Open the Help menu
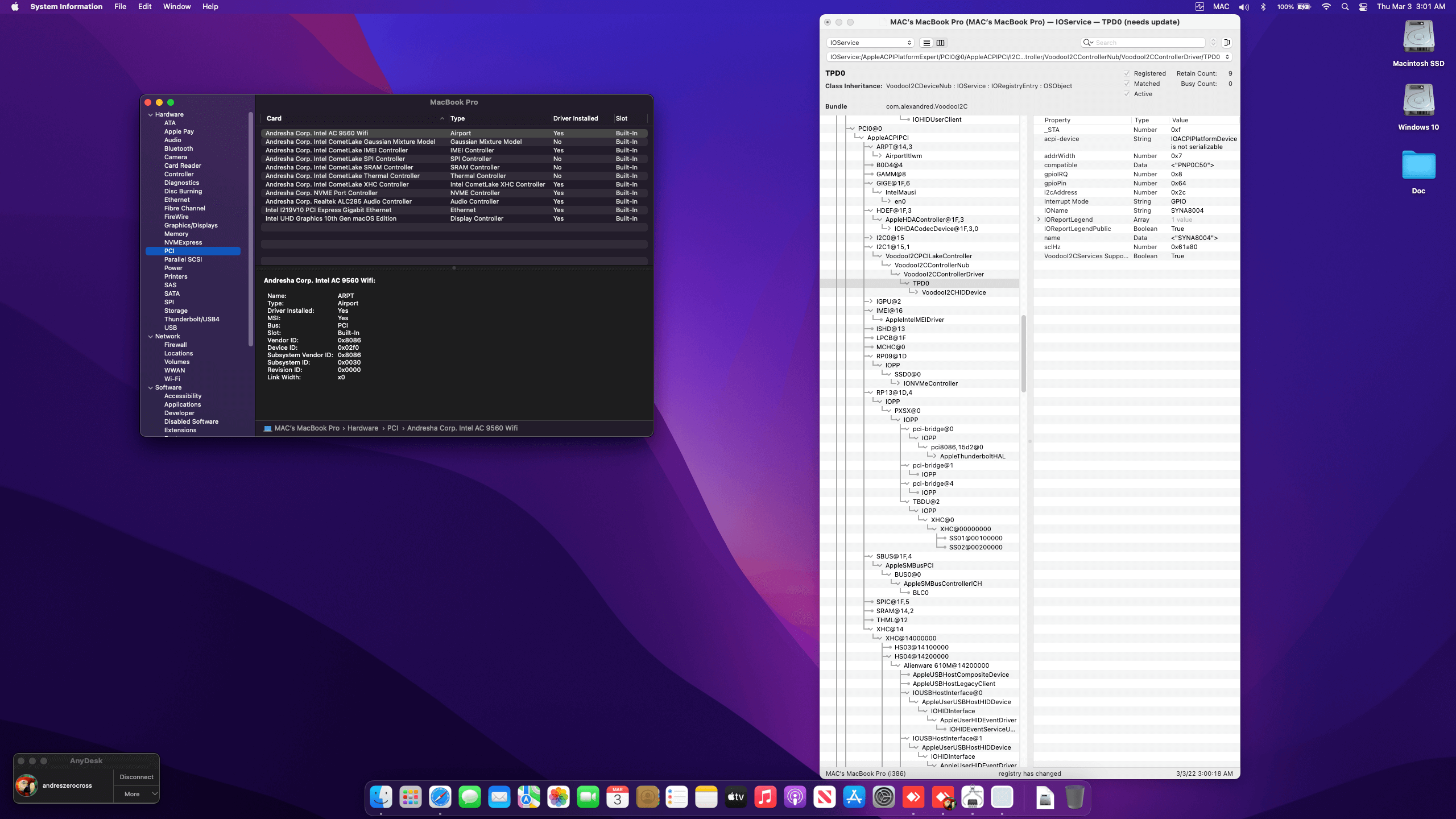Screen dimensions: 1456x819 210,7
